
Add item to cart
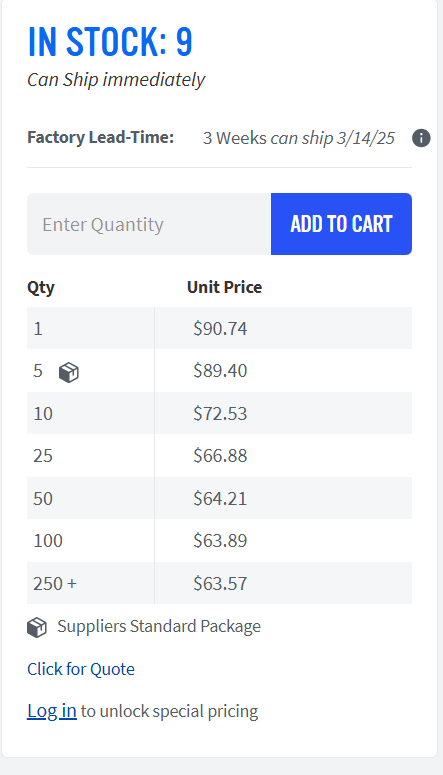(341, 224)
